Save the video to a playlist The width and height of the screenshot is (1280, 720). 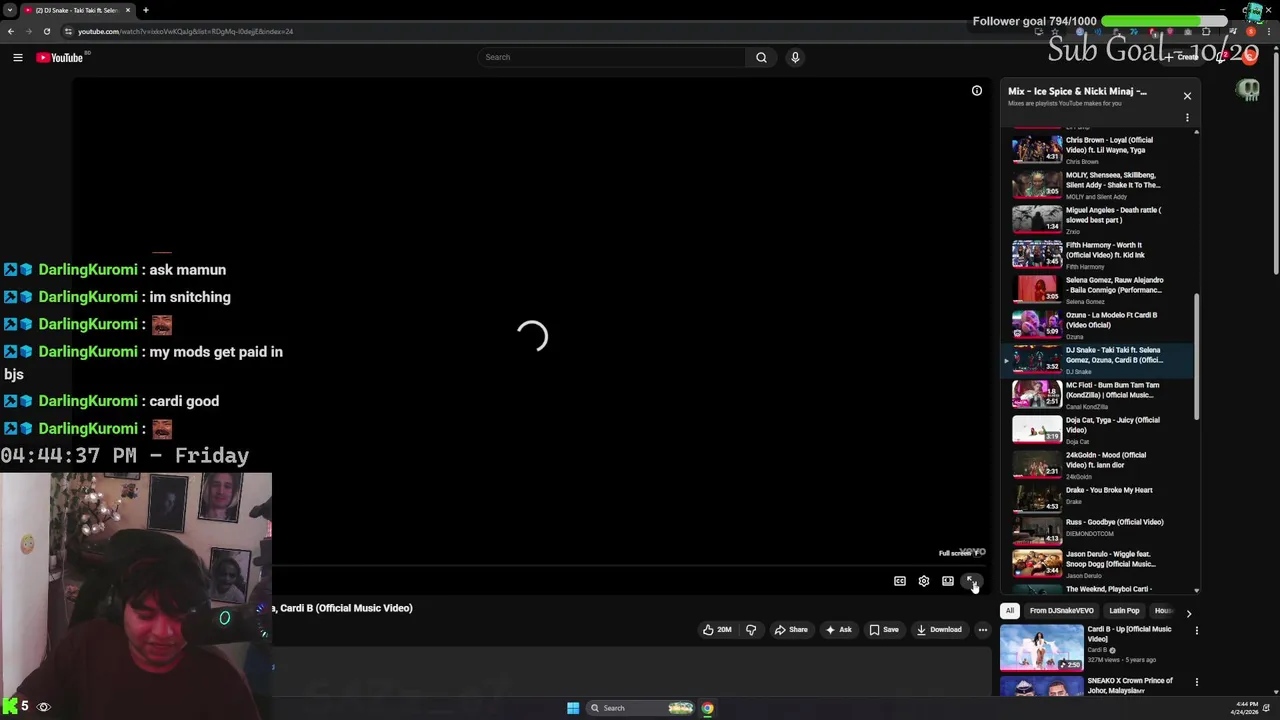click(883, 630)
